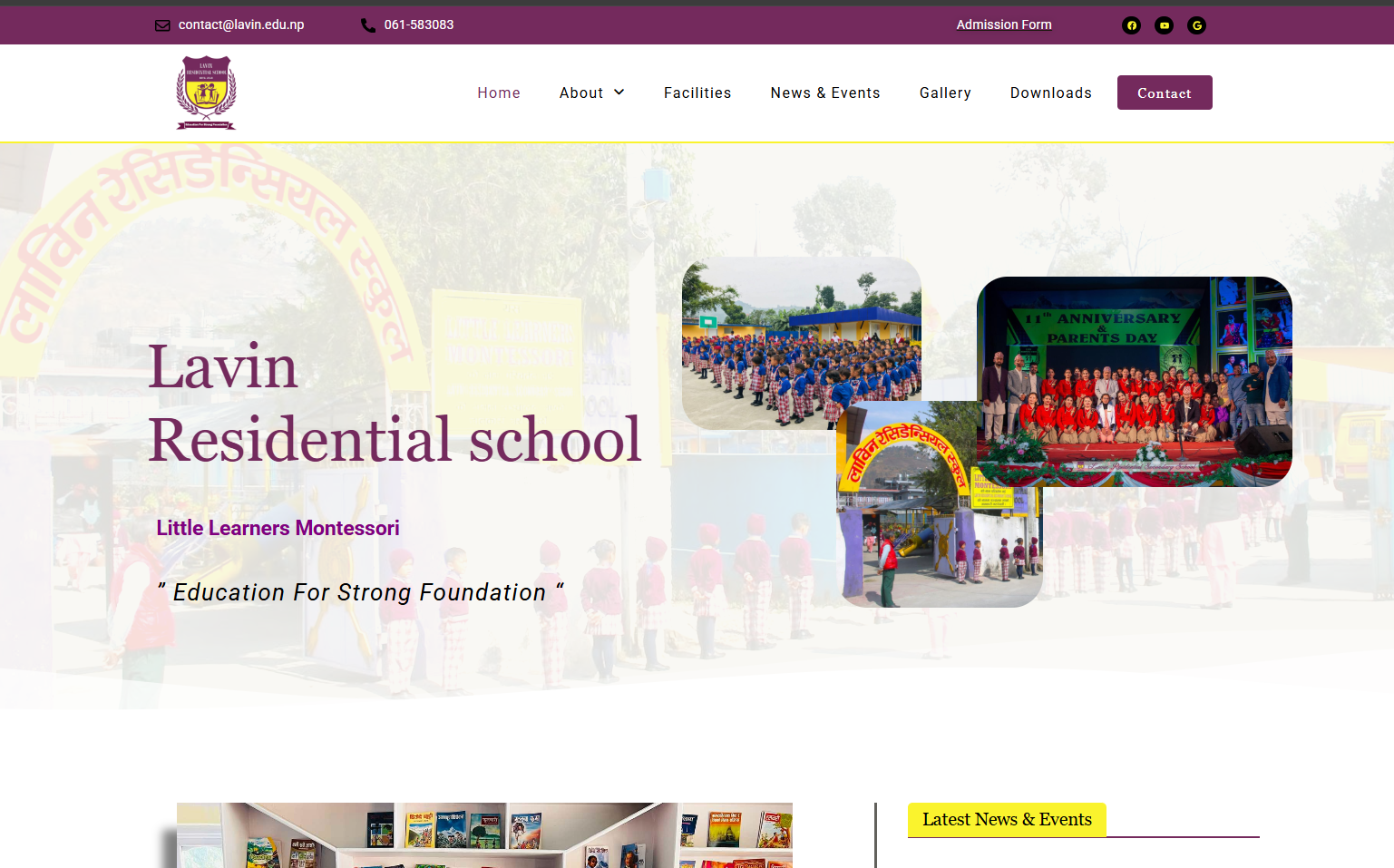1394x868 pixels.
Task: Select the Latest News & Events tab
Action: point(1007,820)
